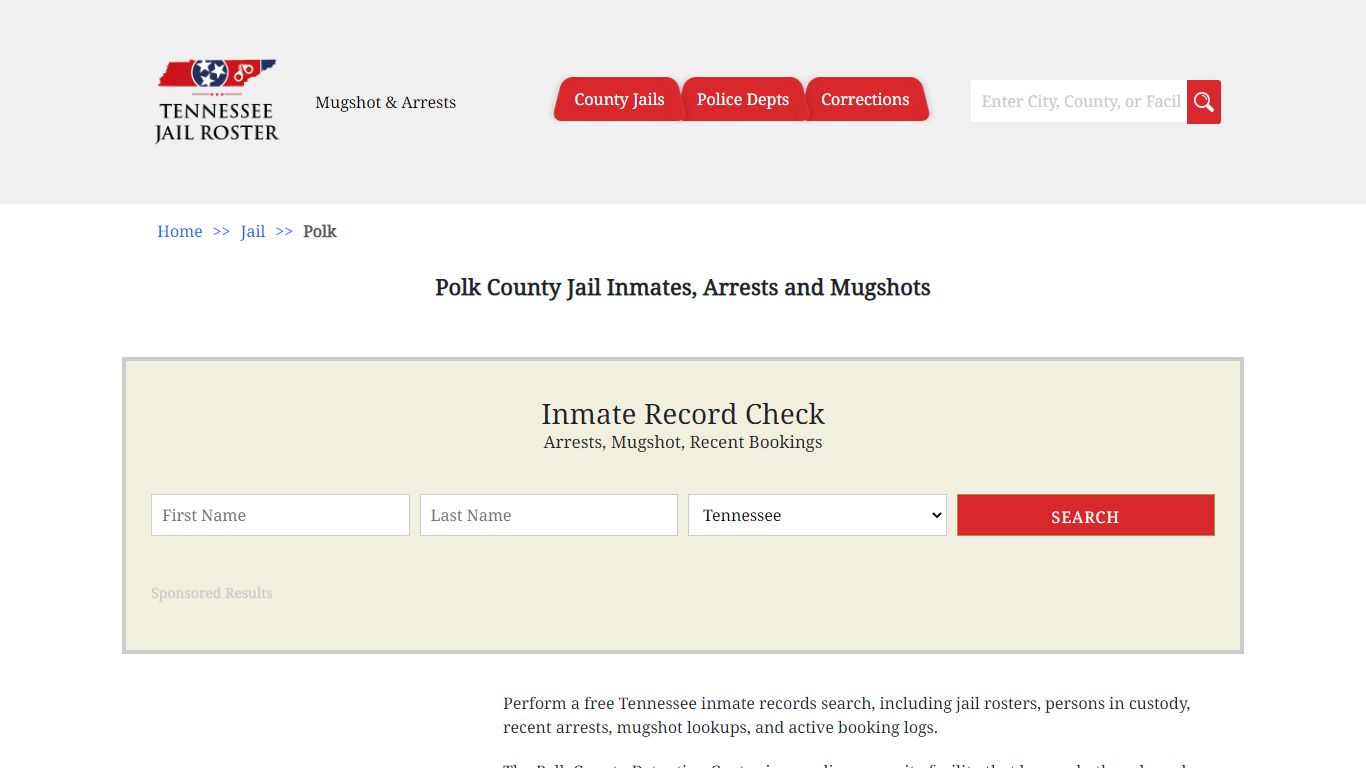Hit the red SEARCH button
The image size is (1366, 768).
[1086, 515]
